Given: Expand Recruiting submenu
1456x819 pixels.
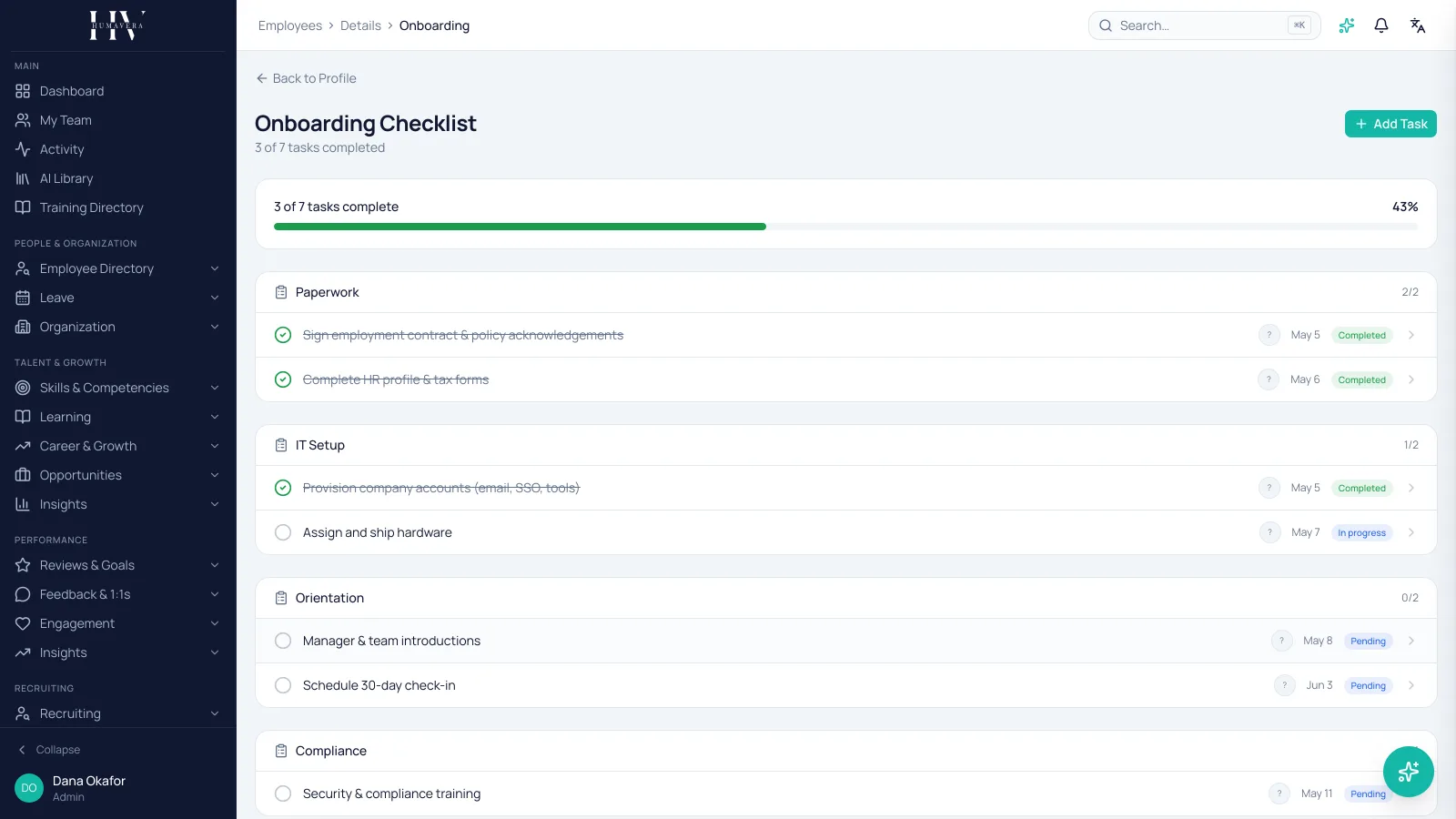Looking at the screenshot, I should point(215,713).
